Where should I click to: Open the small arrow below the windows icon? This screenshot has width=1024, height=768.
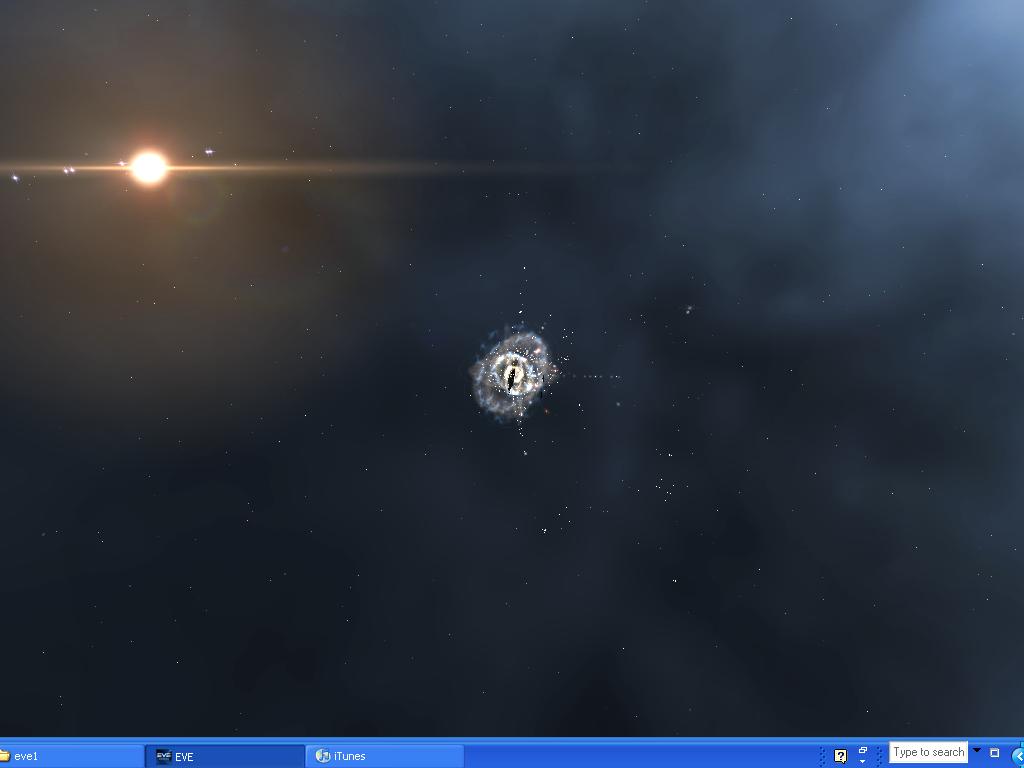click(x=863, y=761)
